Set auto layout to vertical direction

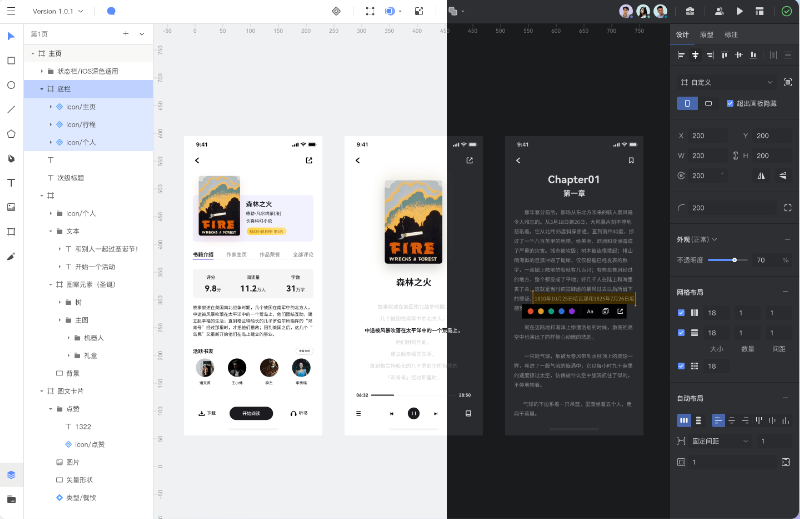tap(698, 421)
